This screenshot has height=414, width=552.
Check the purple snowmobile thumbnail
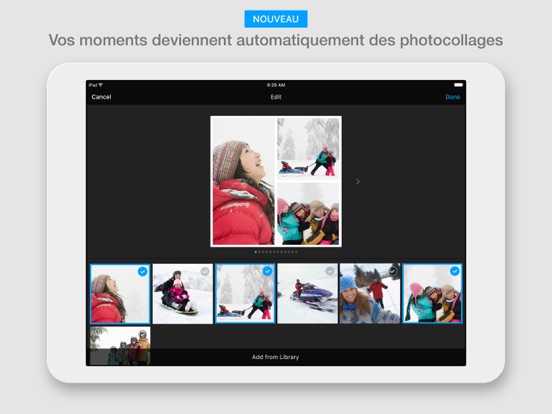point(307,294)
